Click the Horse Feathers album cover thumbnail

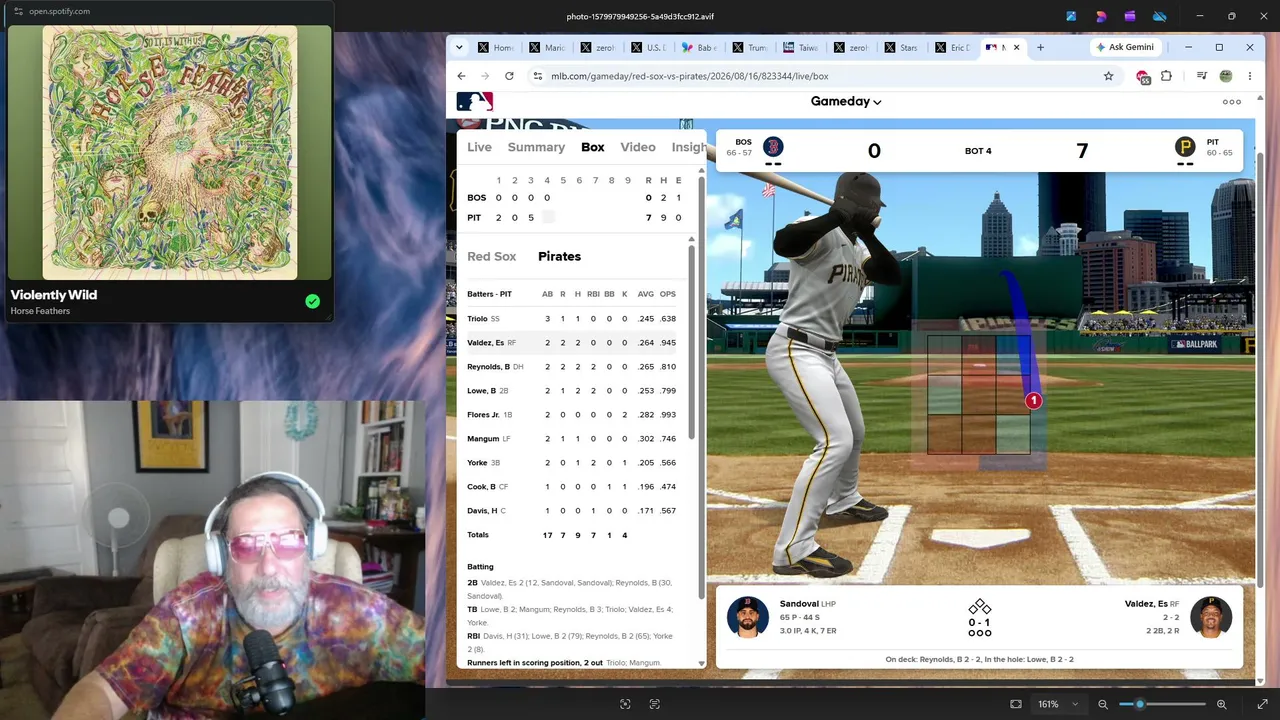point(169,153)
